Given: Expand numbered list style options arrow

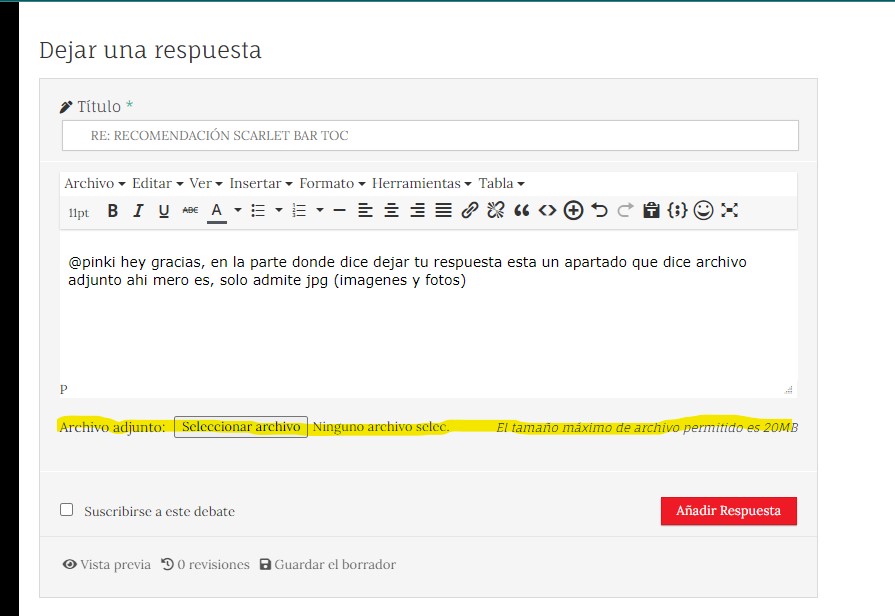Looking at the screenshot, I should pyautogui.click(x=320, y=210).
